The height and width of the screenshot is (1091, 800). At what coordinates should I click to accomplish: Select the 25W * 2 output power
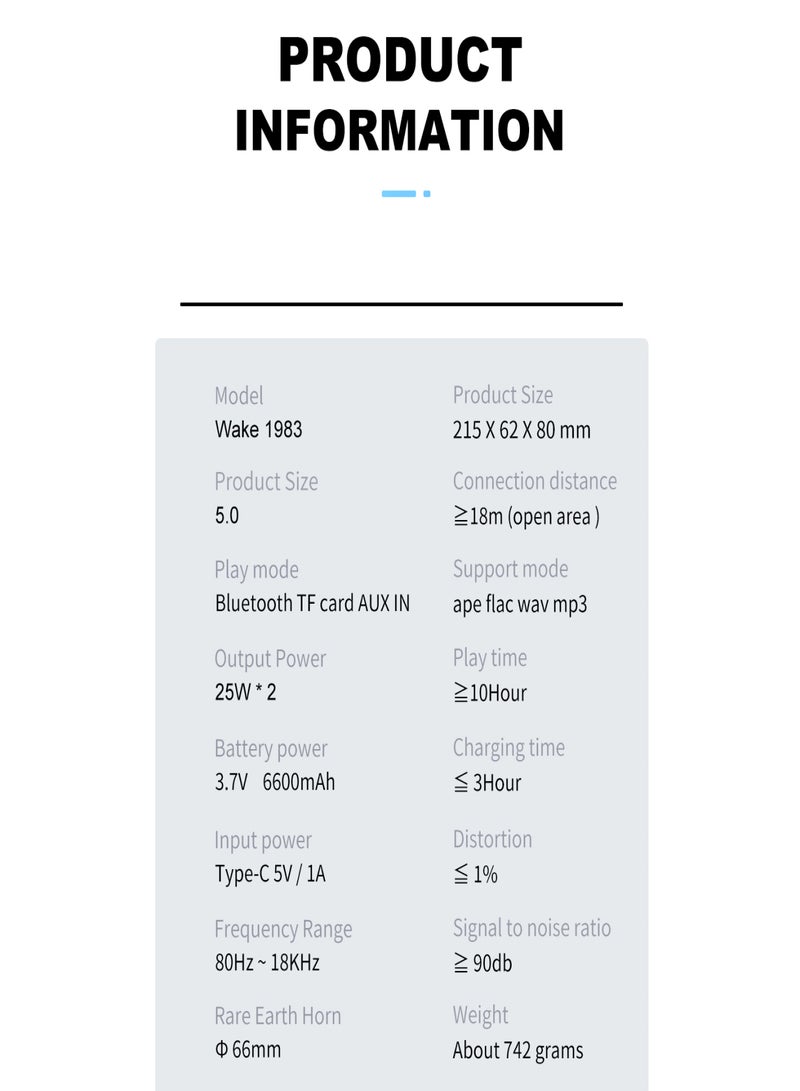coord(246,692)
